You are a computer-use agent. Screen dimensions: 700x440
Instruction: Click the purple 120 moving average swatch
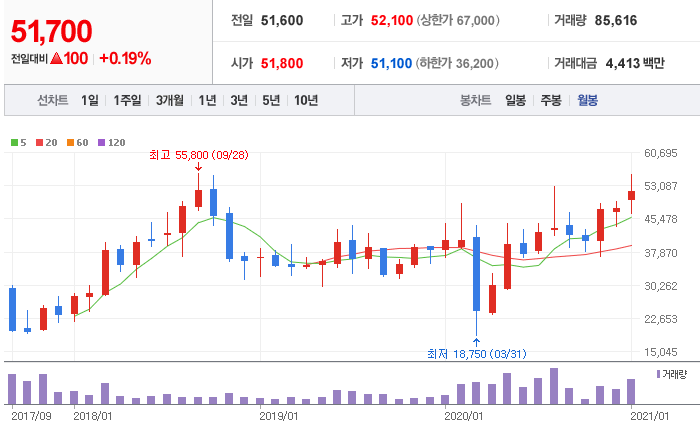(x=101, y=143)
